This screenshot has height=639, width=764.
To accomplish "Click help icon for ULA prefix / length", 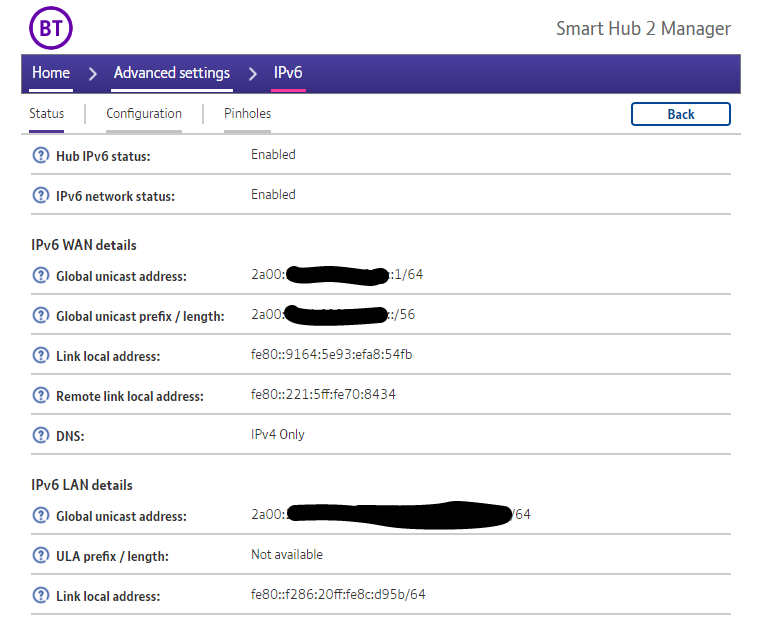I will point(41,556).
